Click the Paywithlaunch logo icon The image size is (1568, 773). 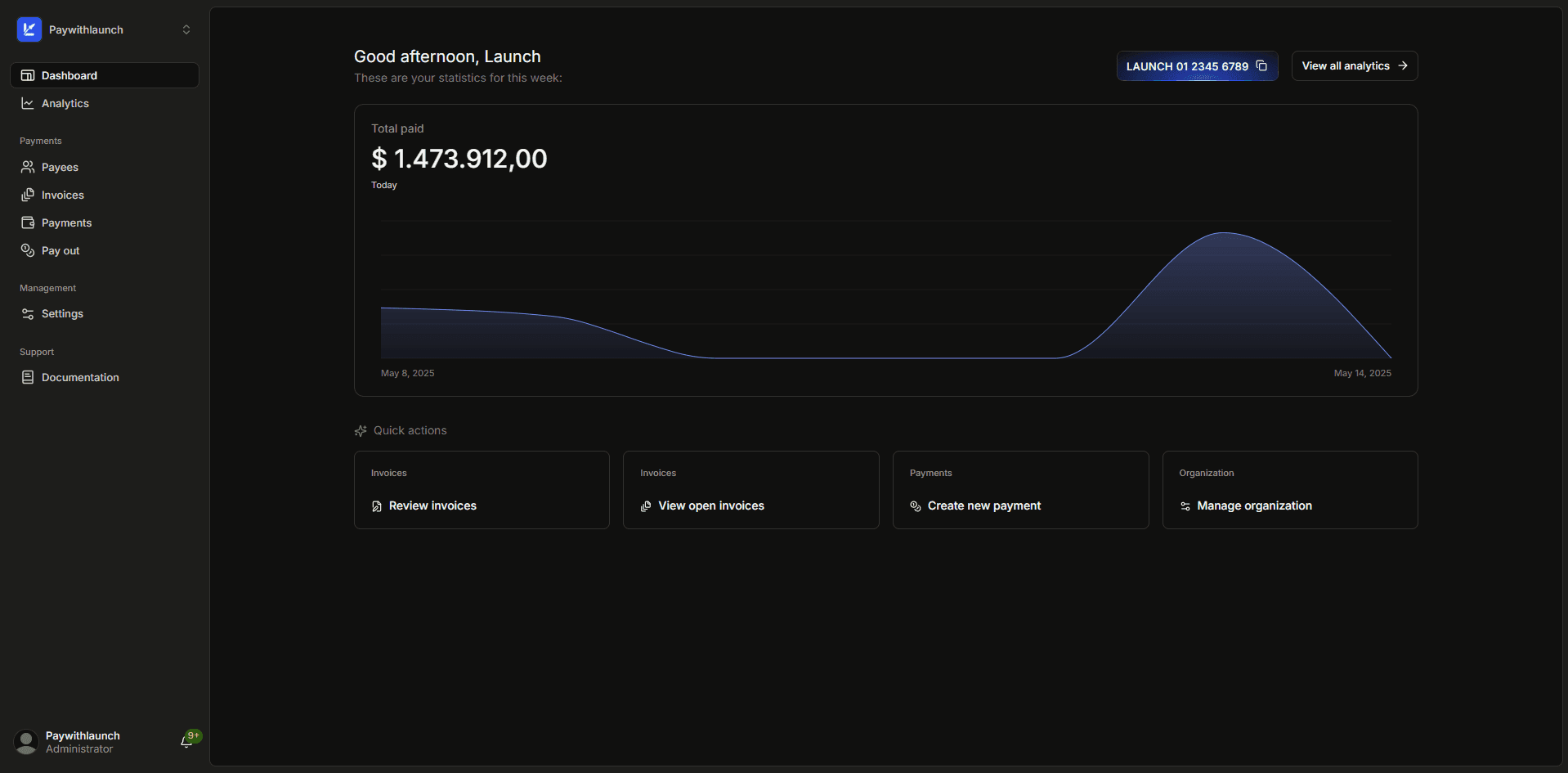[x=29, y=29]
